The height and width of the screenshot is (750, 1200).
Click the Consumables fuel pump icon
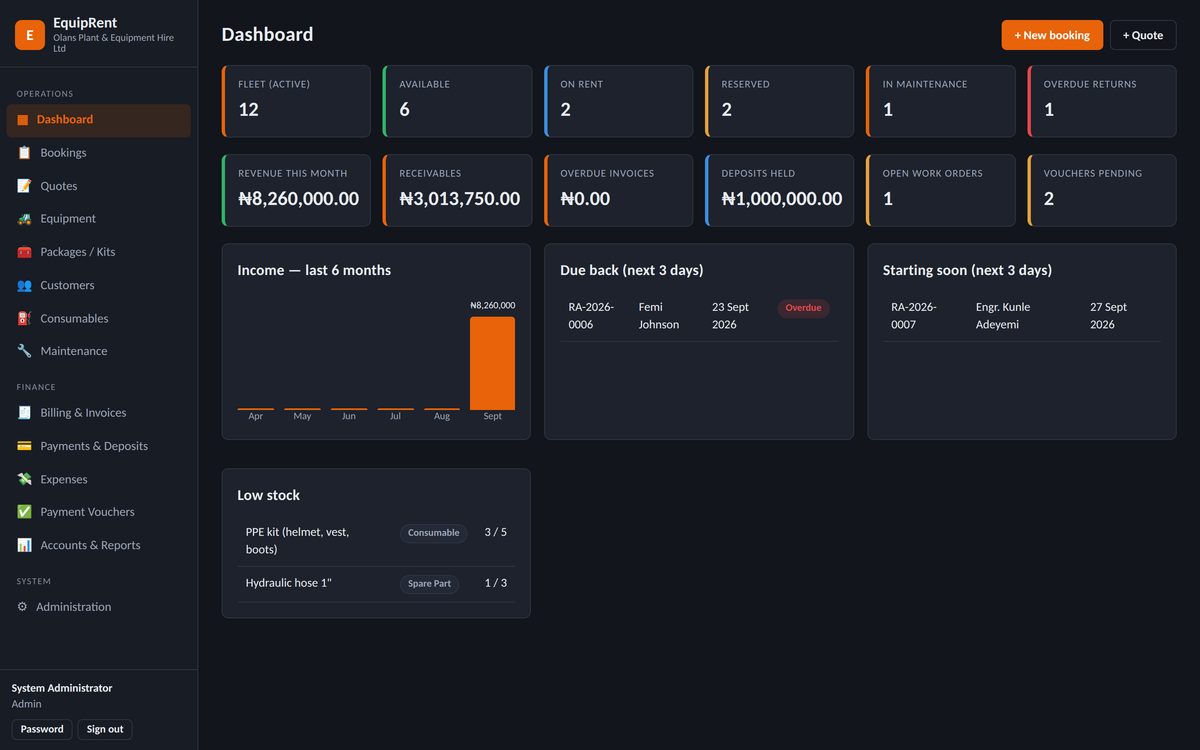(x=24, y=318)
